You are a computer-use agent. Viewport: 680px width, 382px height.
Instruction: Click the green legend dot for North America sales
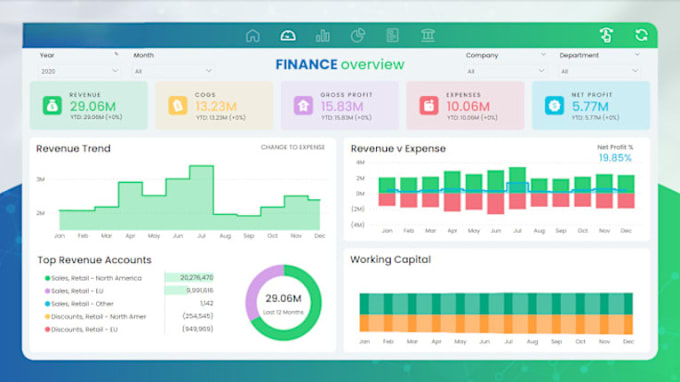[47, 278]
